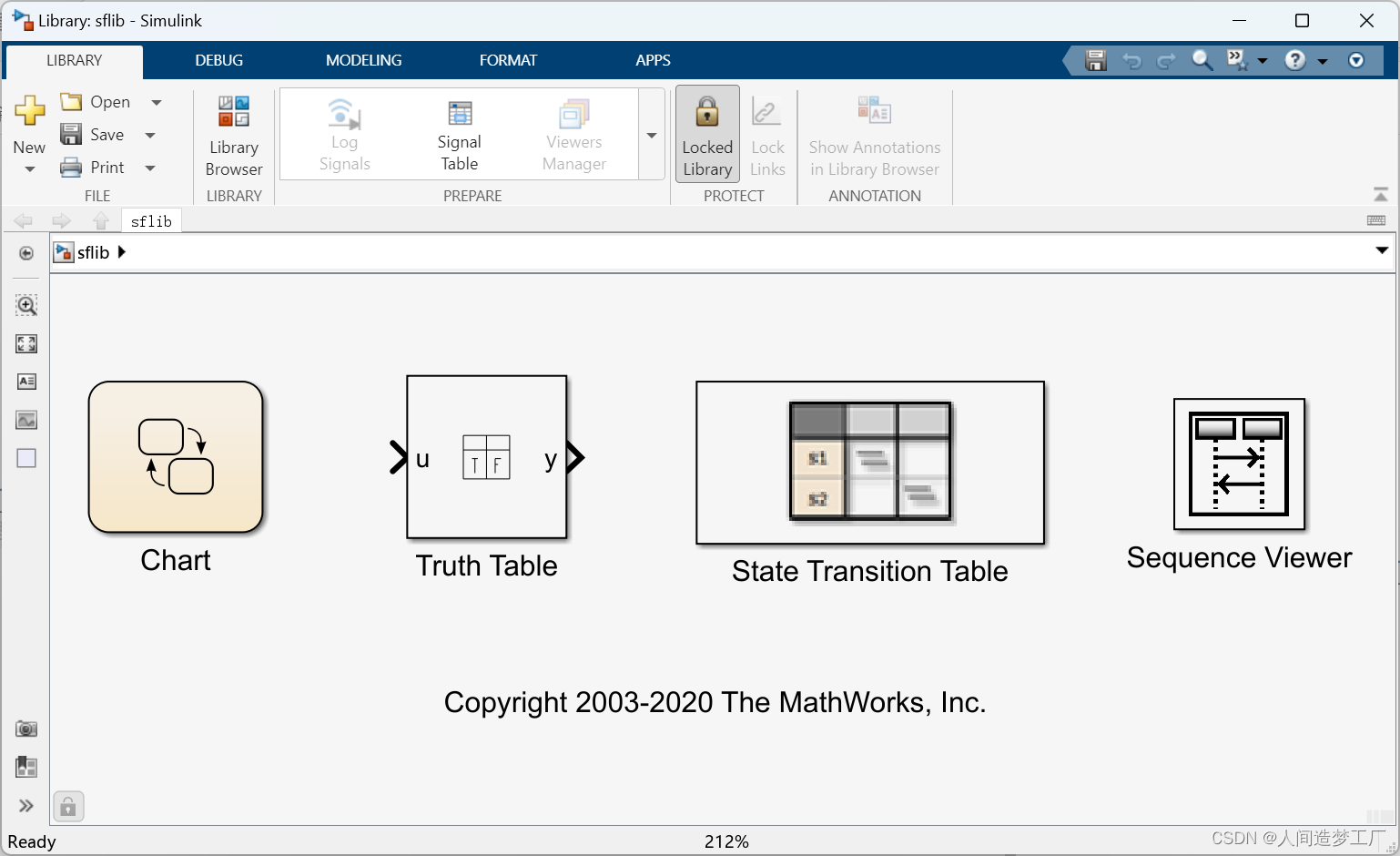The image size is (1400, 856).
Task: Select the Image palette tool
Action: point(26,420)
